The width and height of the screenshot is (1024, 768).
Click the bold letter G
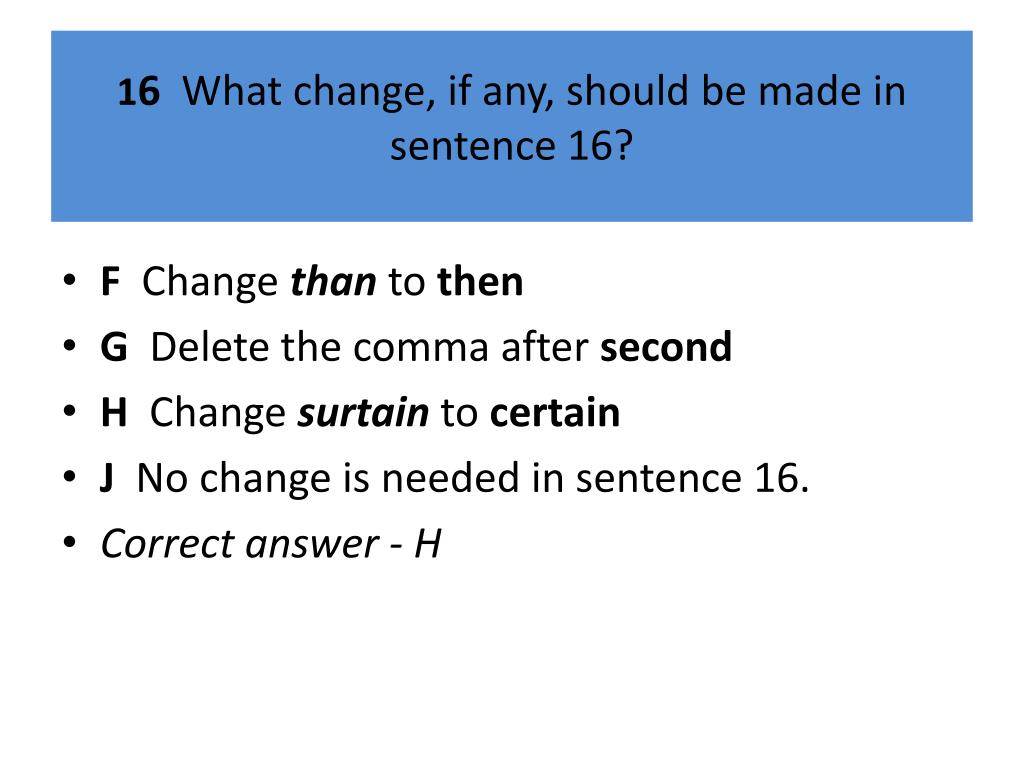pyautogui.click(x=114, y=347)
